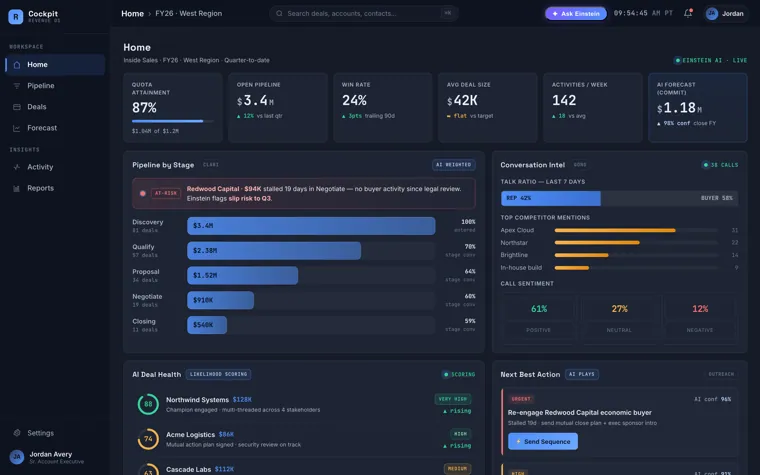
Task: Open Pipeline in the sidebar
Action: (x=55, y=86)
